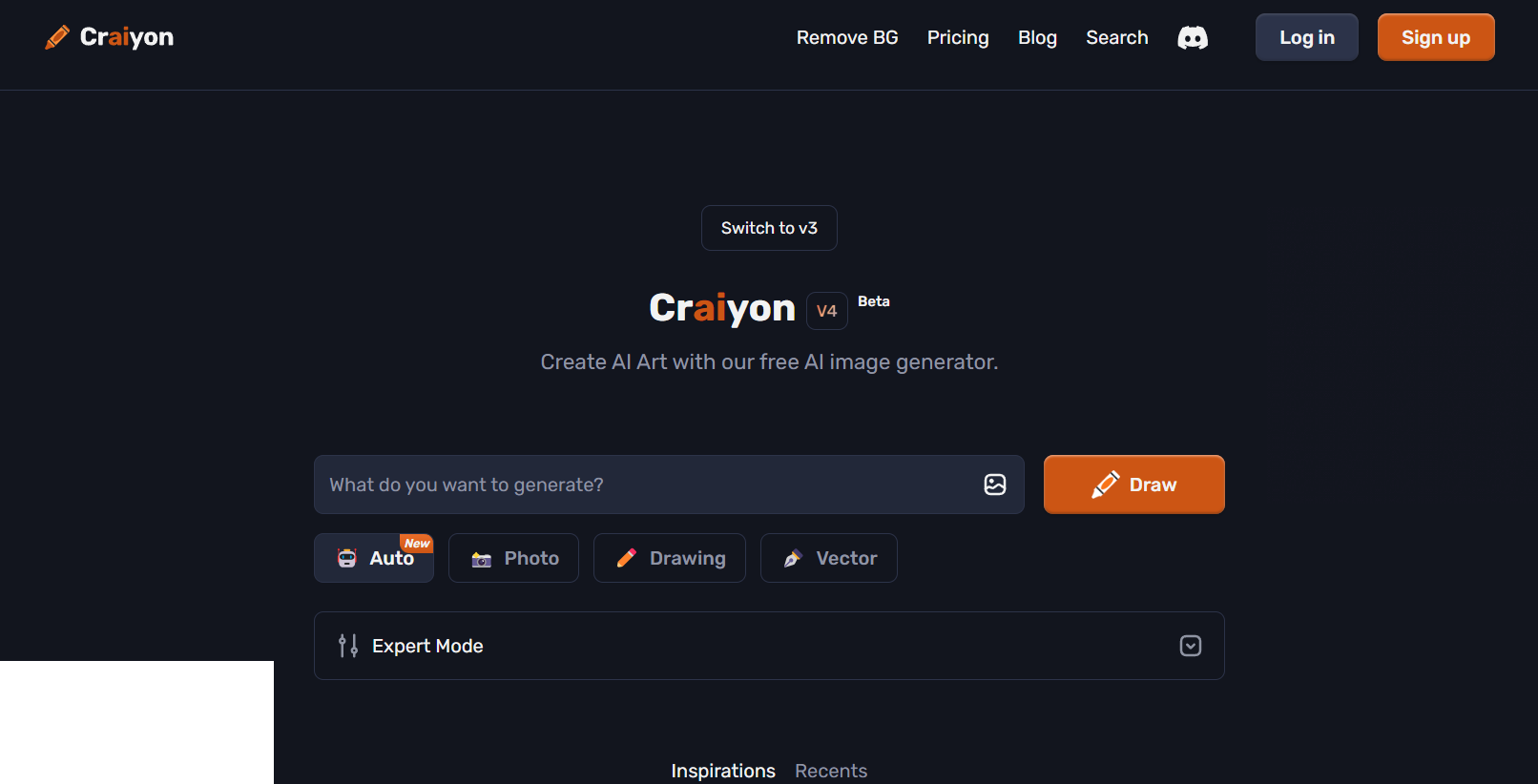Switch to the Inspirations tab
Viewport: 1538px width, 784px height.
point(722,771)
